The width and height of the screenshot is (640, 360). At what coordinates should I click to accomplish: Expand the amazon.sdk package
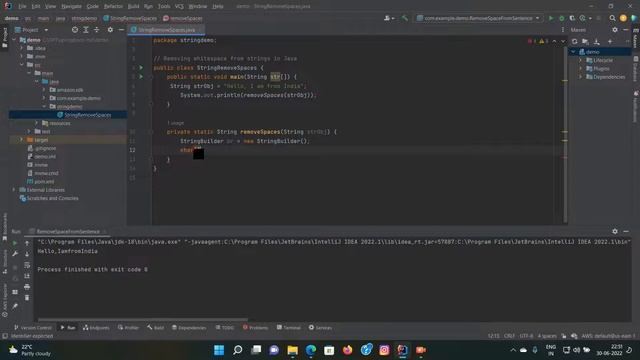[44, 90]
